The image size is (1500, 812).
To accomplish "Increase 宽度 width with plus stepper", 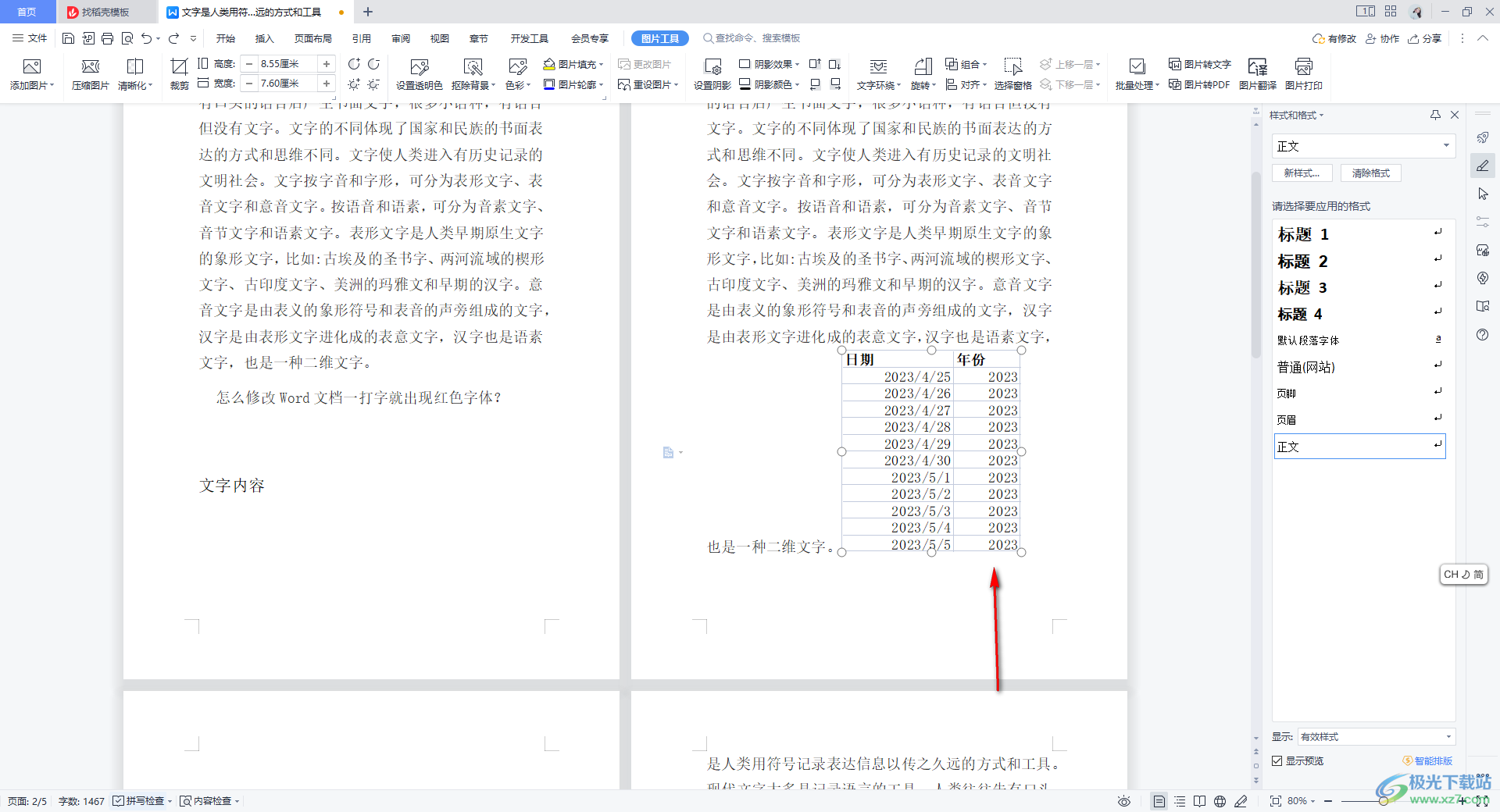I will point(327,84).
